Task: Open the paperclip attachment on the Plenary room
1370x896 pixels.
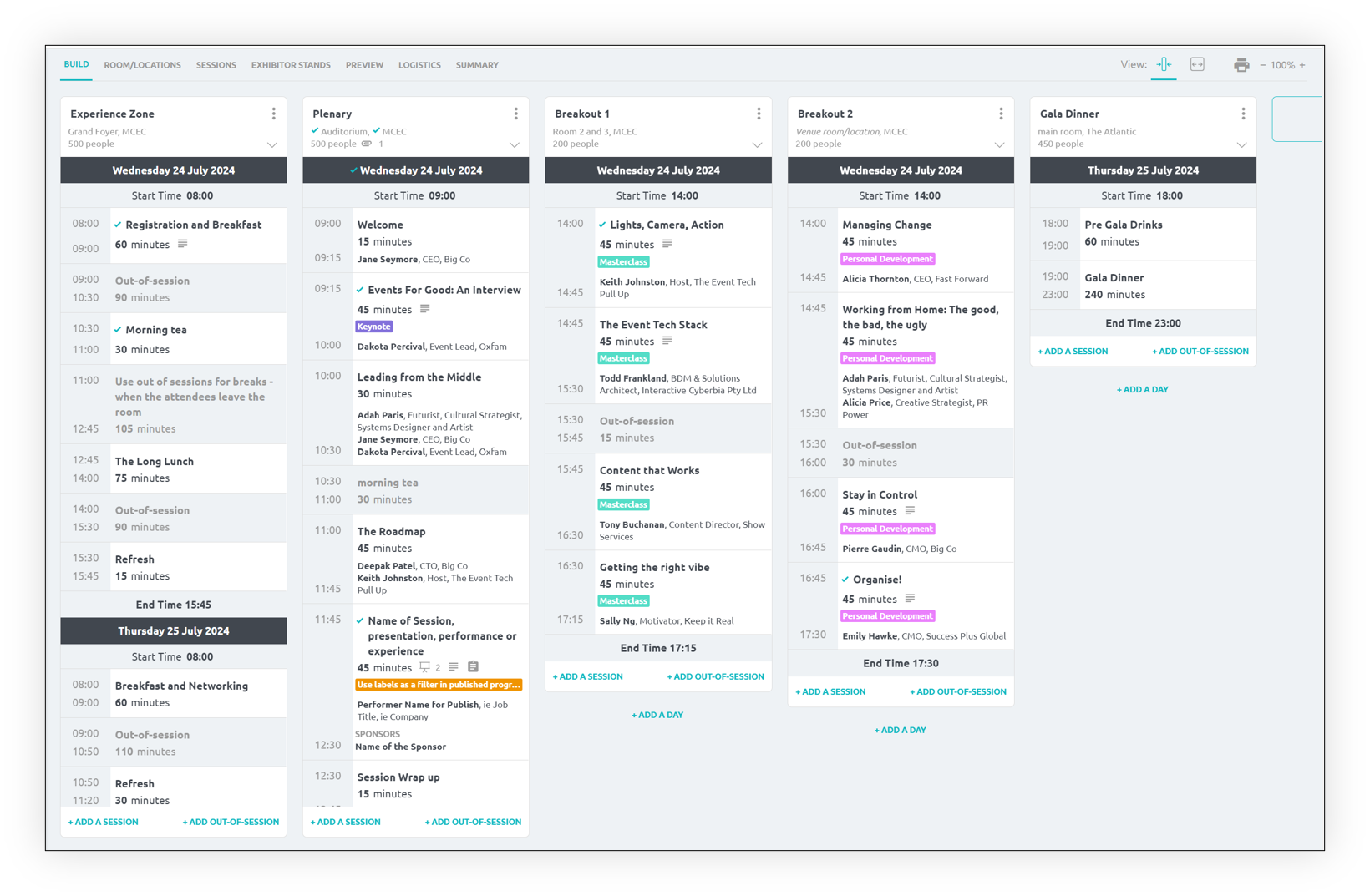Action: pos(366,144)
